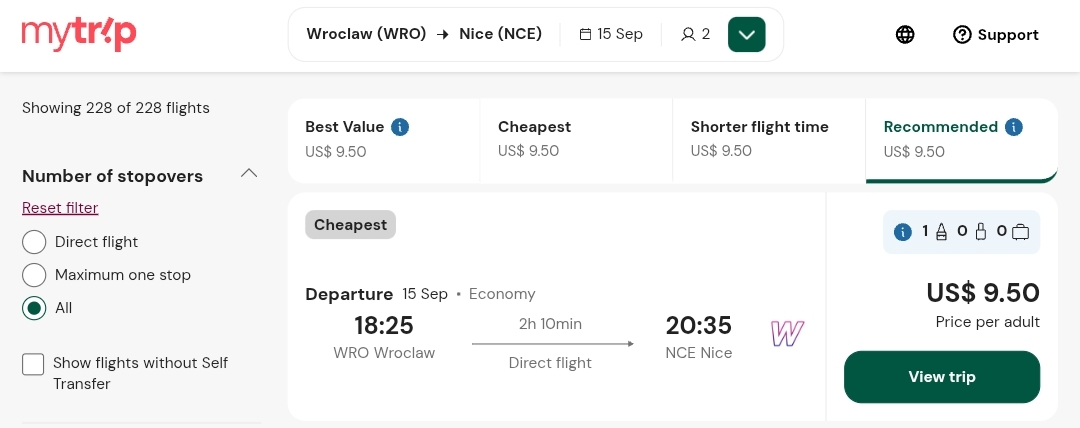Screen dimensions: 1080x428
Task: Click the 15 Sep date field
Action: coord(611,34)
